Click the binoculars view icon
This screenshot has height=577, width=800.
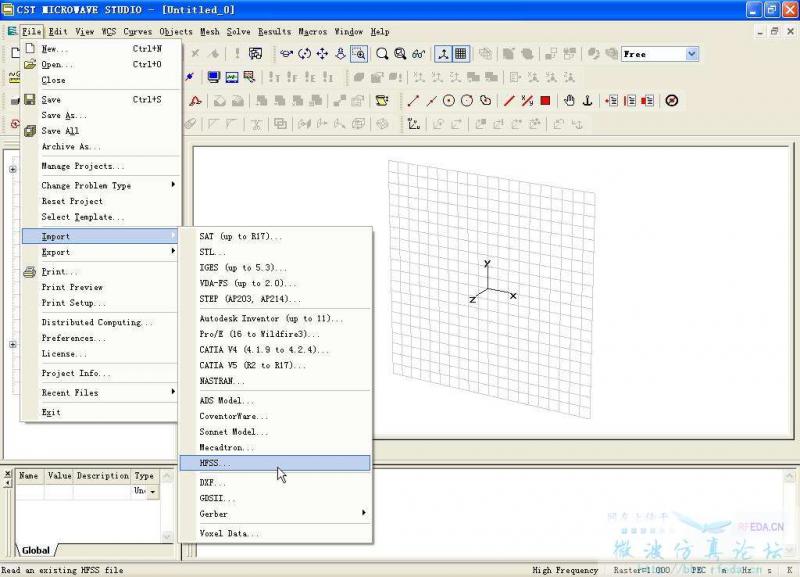pos(418,54)
